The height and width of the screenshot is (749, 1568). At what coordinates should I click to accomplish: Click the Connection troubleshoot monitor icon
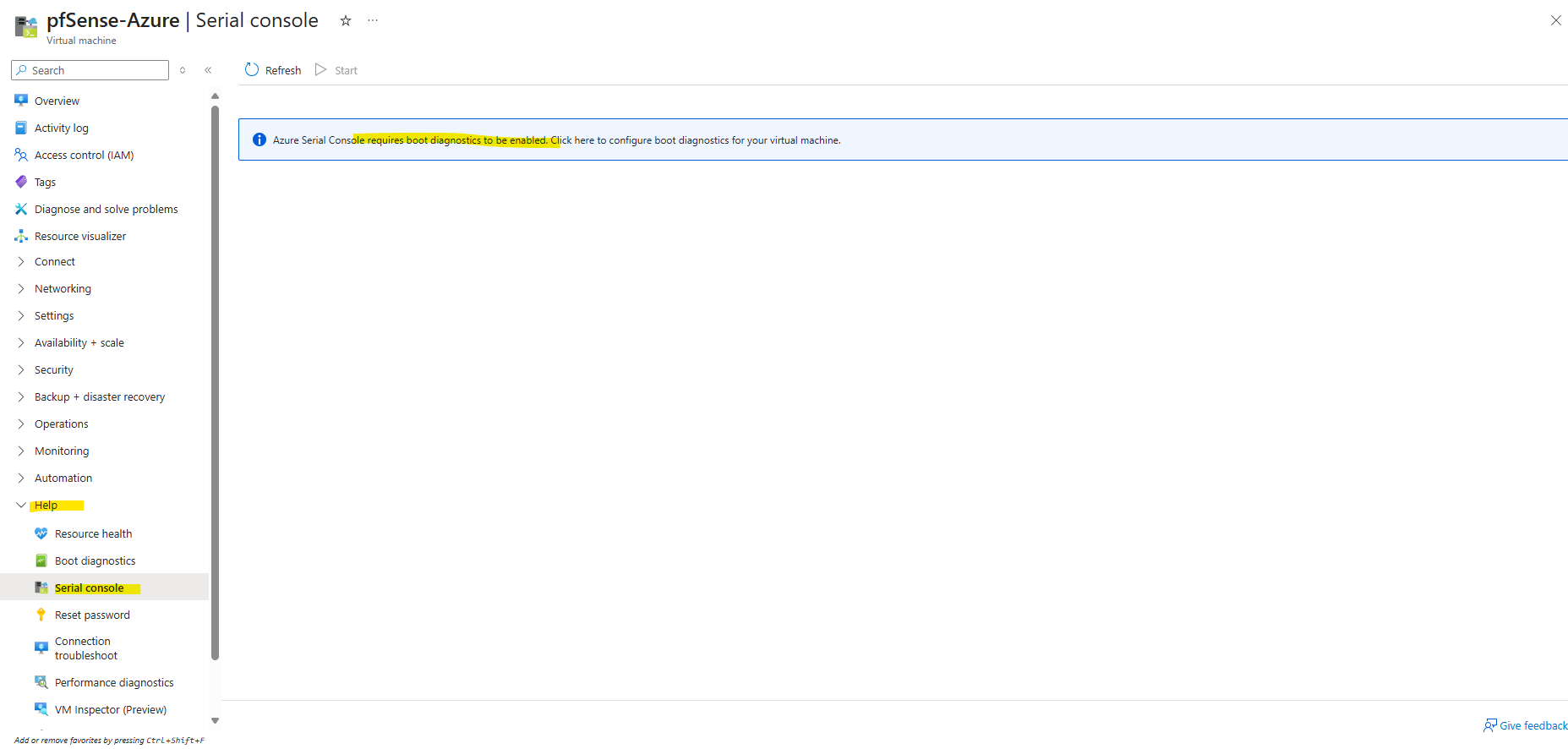coord(41,648)
